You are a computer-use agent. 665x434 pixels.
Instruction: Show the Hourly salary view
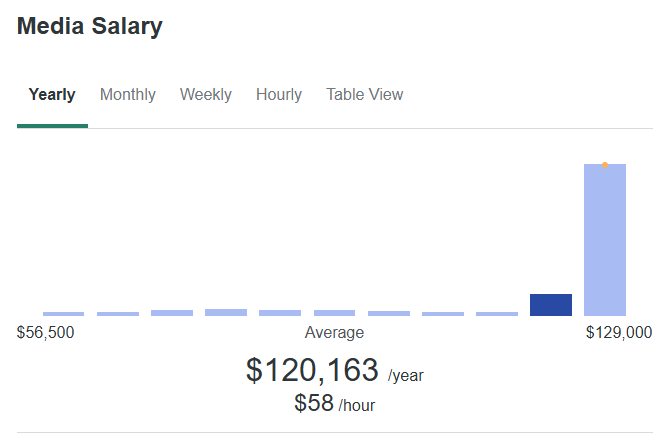coord(279,95)
